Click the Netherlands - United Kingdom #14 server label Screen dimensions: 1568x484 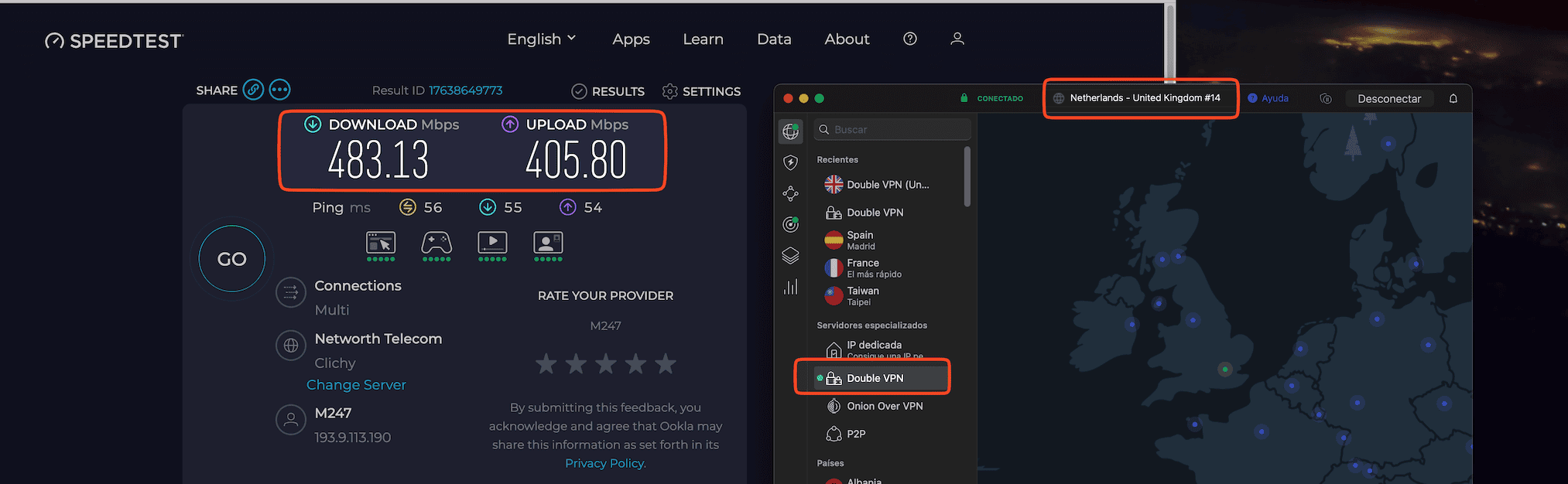(1145, 98)
